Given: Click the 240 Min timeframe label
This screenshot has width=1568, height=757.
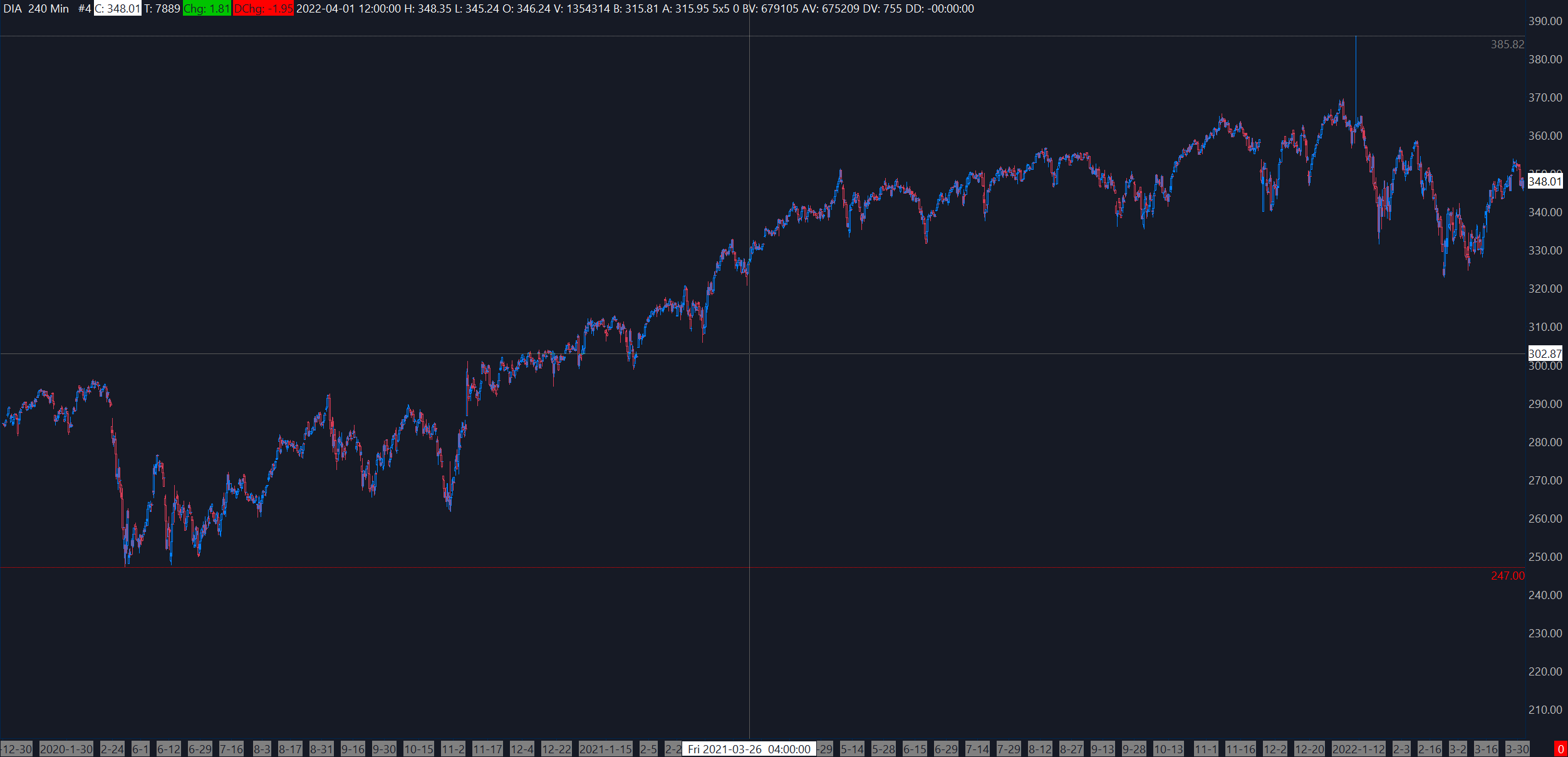Looking at the screenshot, I should click(48, 9).
